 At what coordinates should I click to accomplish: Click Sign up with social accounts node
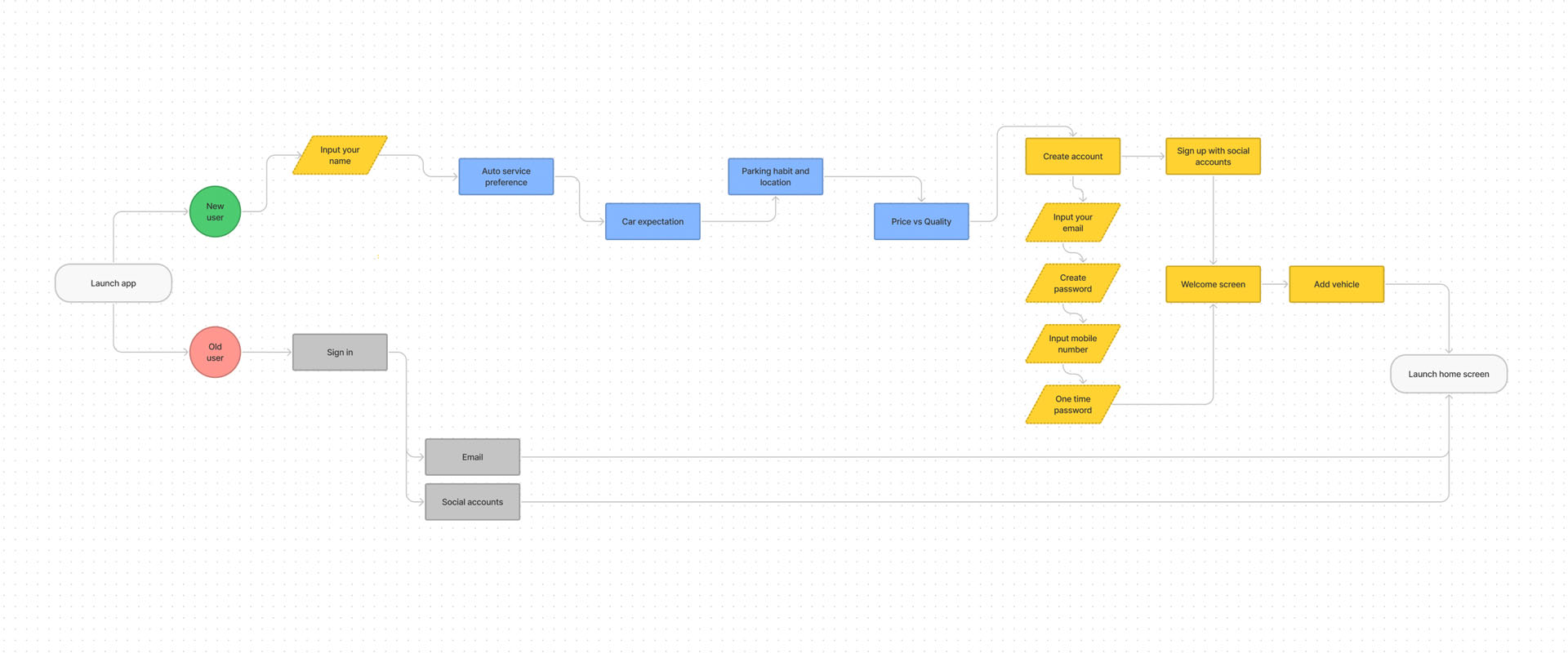[x=1213, y=156]
